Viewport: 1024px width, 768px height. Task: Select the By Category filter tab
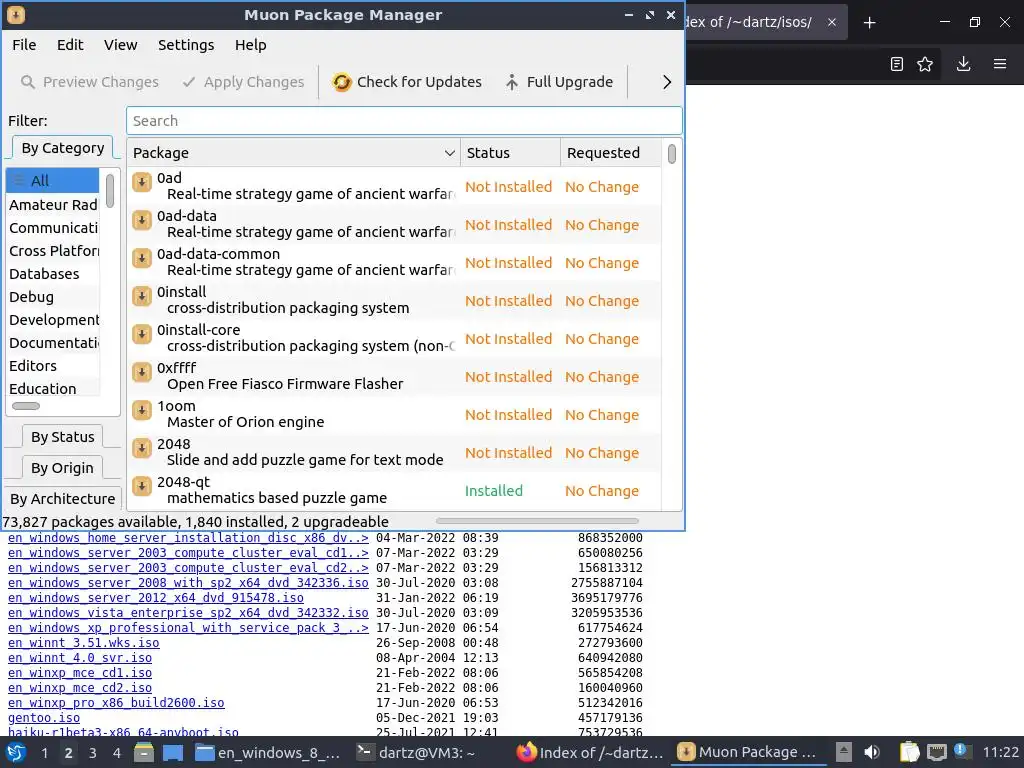63,148
